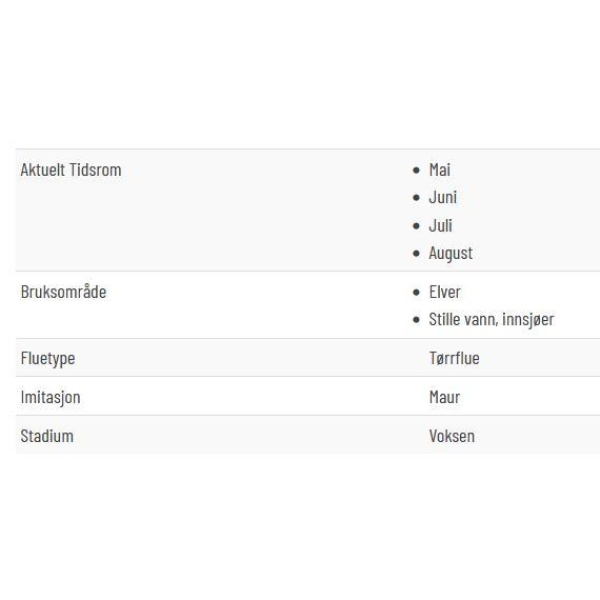Image resolution: width=600 pixels, height=600 pixels.
Task: Click the bullet beside Mai
Action: (416, 170)
